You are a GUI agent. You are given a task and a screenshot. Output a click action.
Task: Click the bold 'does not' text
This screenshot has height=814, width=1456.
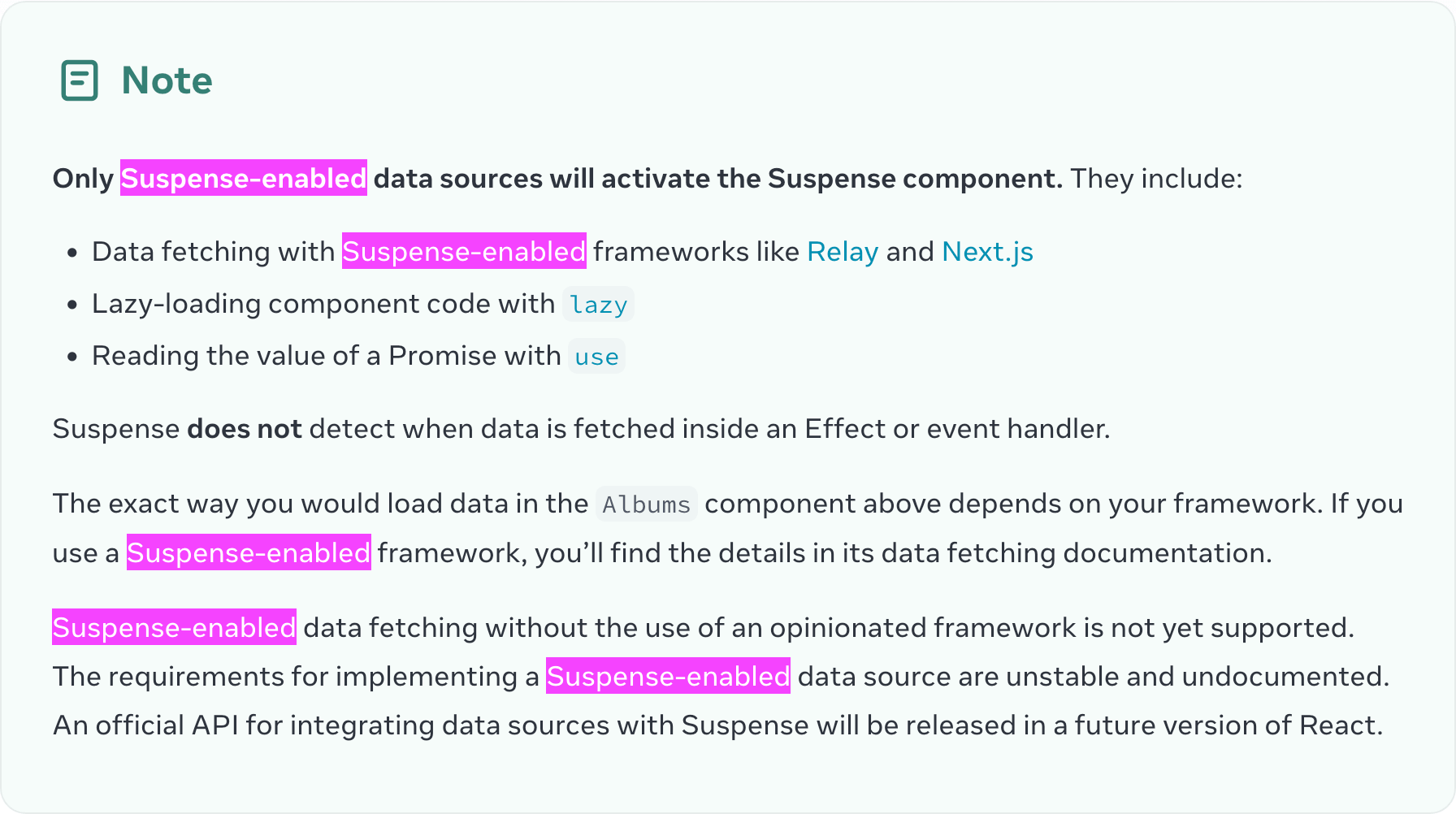245,429
